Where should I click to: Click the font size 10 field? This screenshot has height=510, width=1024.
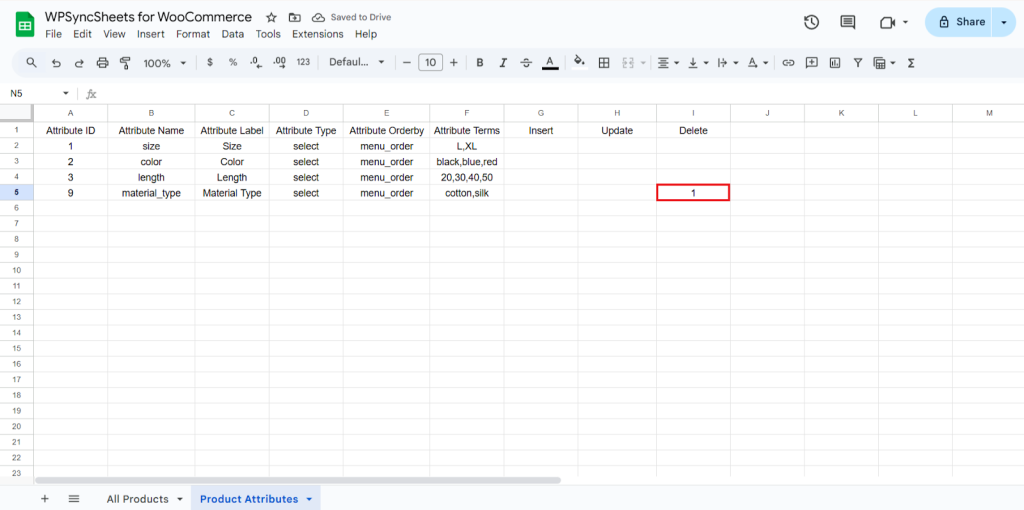[x=430, y=63]
